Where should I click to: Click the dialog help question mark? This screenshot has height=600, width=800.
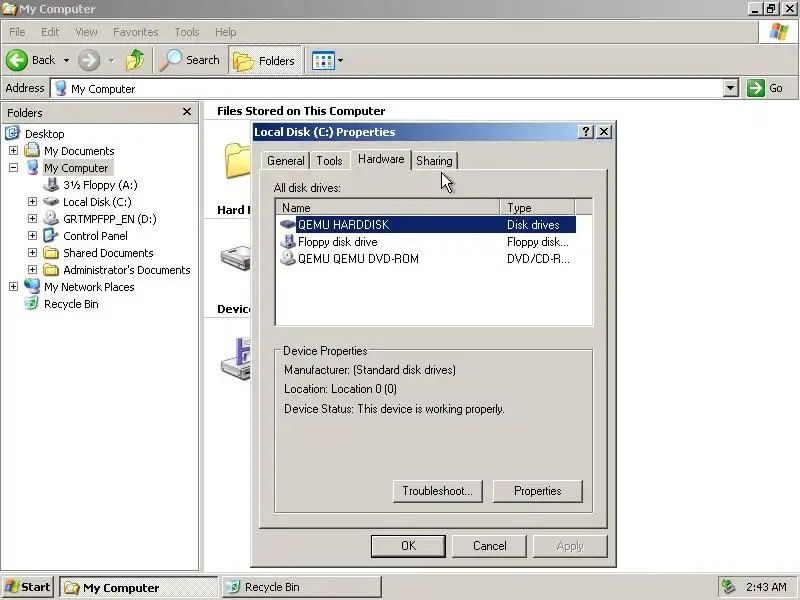pos(586,132)
